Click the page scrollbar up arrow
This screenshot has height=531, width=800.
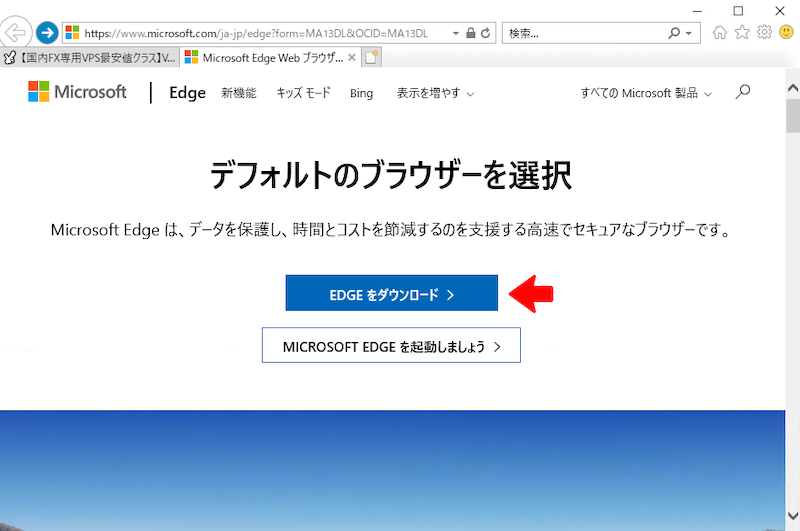792,88
